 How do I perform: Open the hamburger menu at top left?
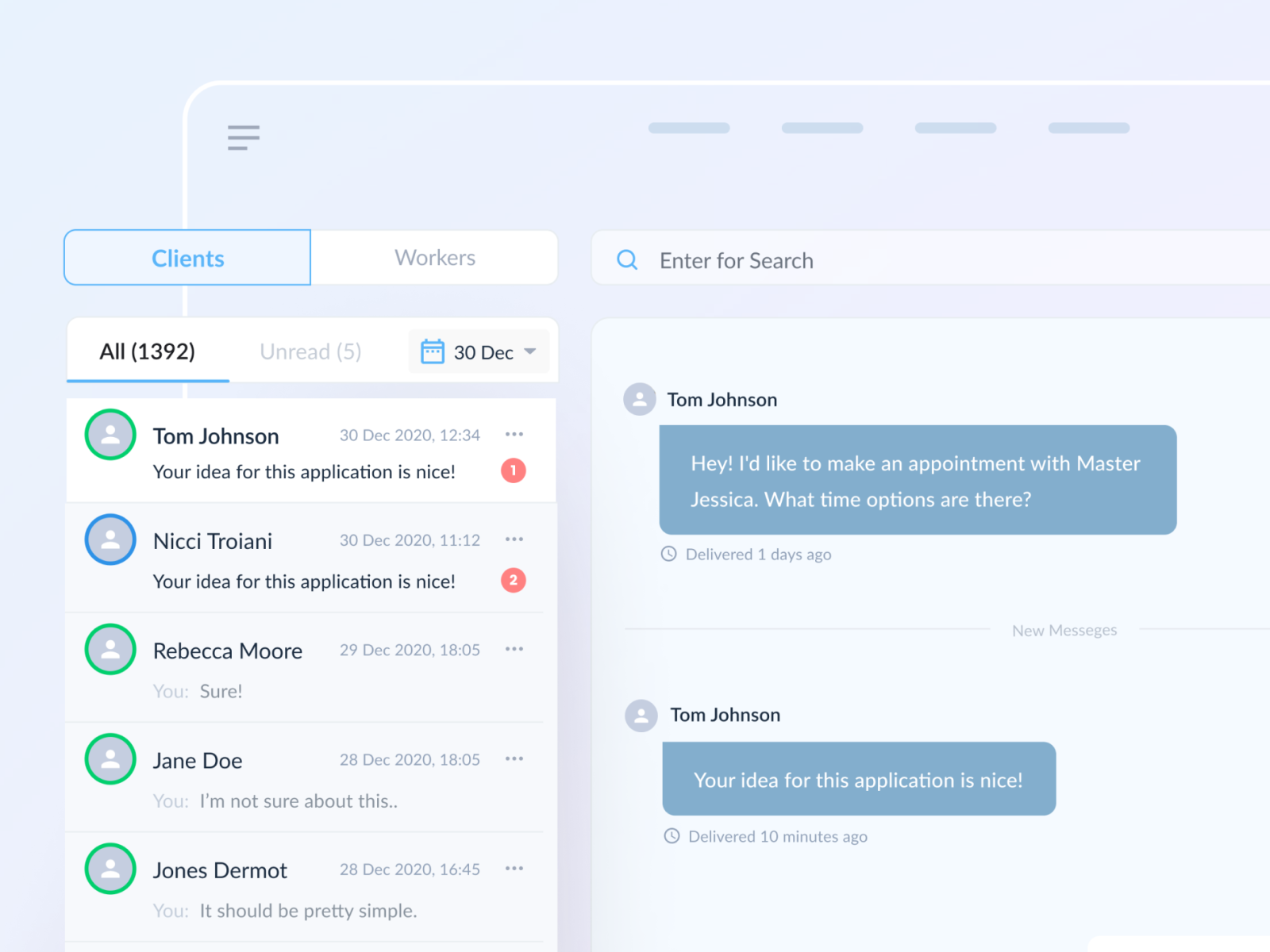click(x=243, y=137)
